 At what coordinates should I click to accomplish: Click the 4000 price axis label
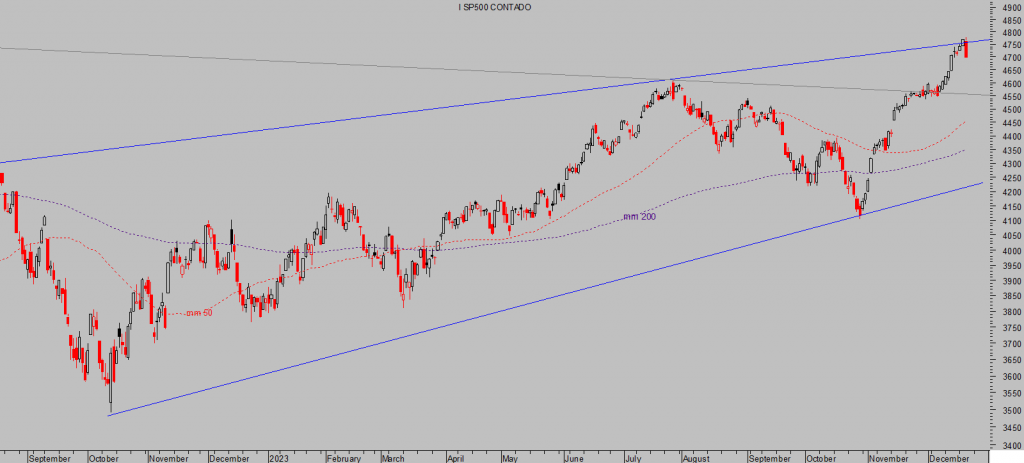click(1010, 251)
